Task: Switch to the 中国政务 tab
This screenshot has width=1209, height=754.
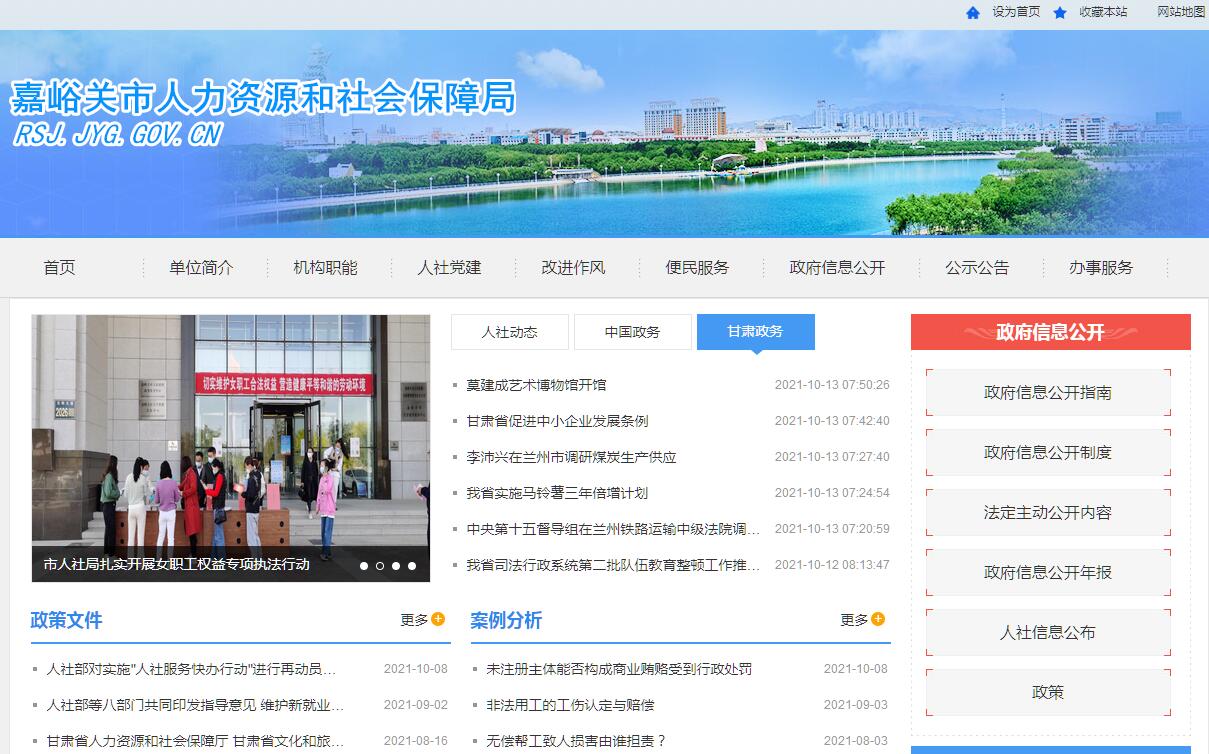Action: [x=632, y=332]
